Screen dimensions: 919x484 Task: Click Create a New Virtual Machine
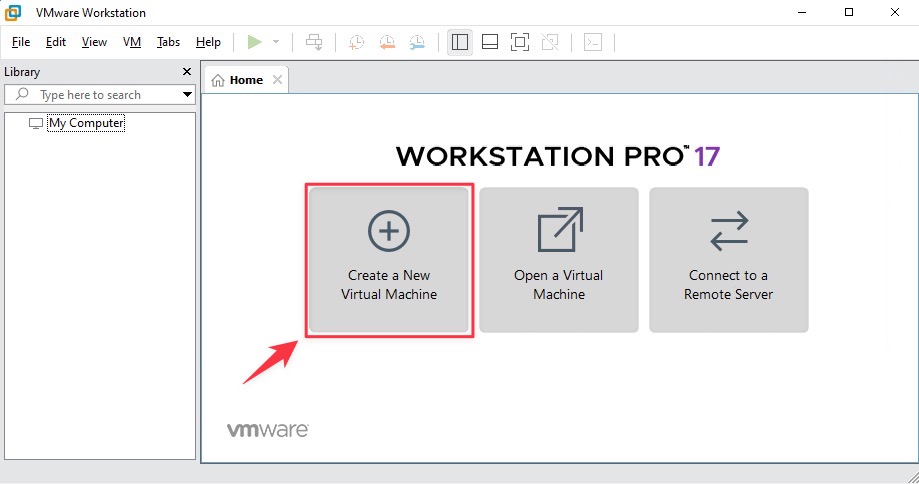[389, 260]
